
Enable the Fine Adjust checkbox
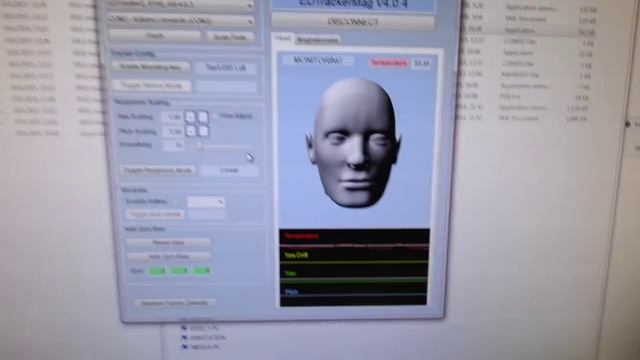(x=215, y=116)
